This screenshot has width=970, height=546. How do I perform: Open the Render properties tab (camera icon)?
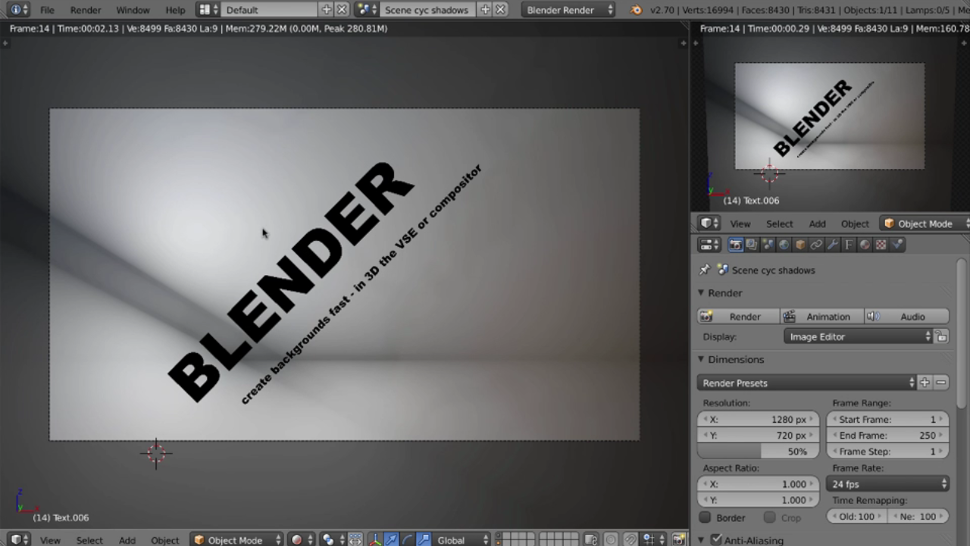tap(735, 245)
